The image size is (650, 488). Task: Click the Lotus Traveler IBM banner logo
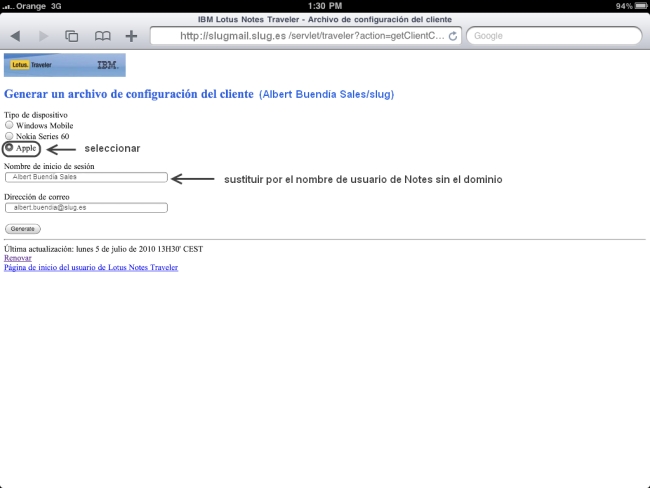[x=65, y=65]
